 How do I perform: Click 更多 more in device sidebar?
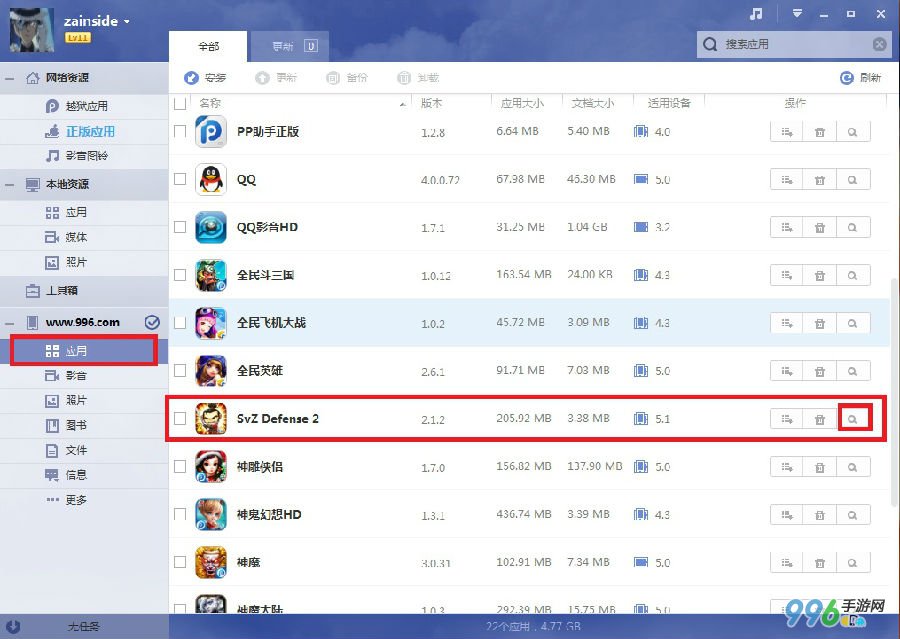(x=84, y=499)
